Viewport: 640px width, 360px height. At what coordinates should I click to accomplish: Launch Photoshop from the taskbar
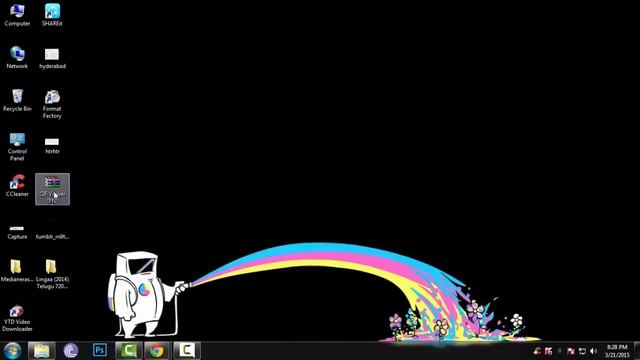pos(100,350)
